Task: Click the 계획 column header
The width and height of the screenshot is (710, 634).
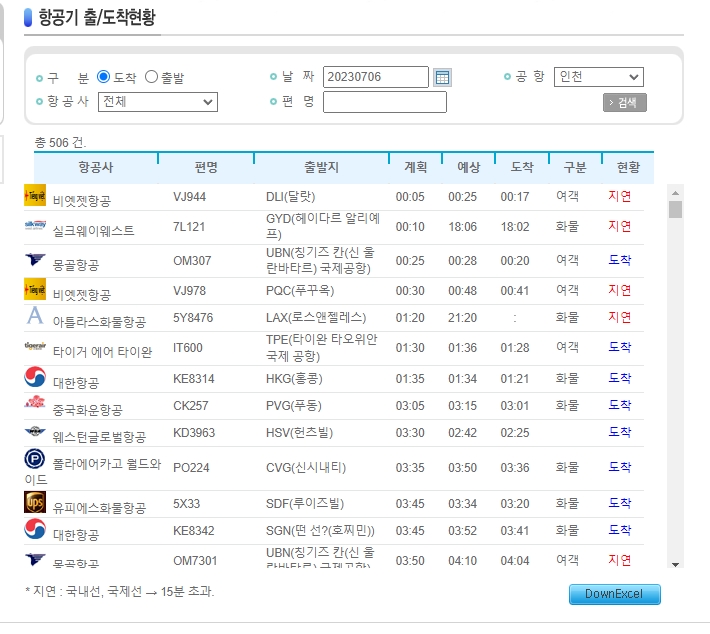Action: coord(415,167)
